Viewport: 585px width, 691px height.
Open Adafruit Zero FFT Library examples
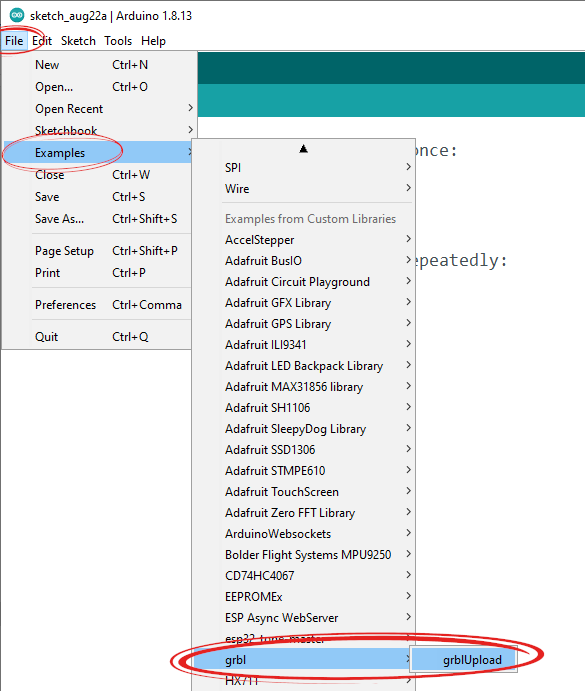point(303,513)
